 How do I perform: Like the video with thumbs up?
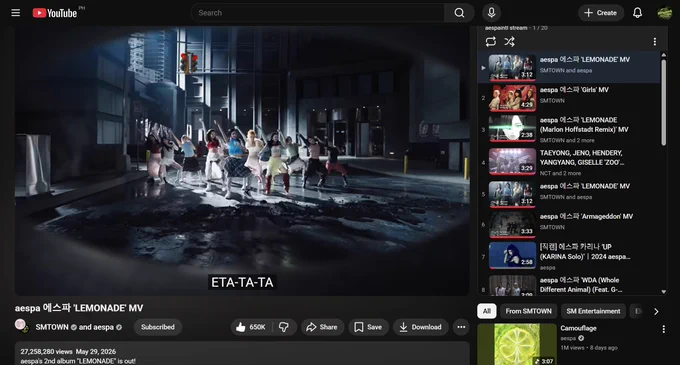click(x=251, y=327)
